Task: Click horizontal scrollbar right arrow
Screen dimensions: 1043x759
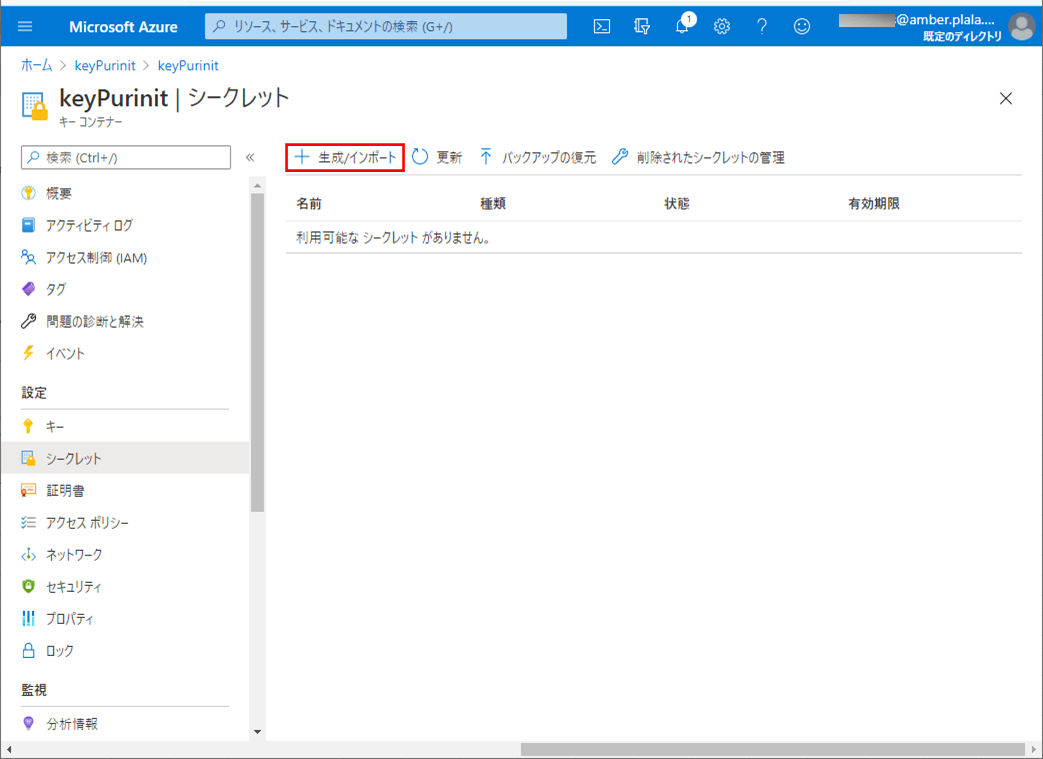Action: (1034, 750)
